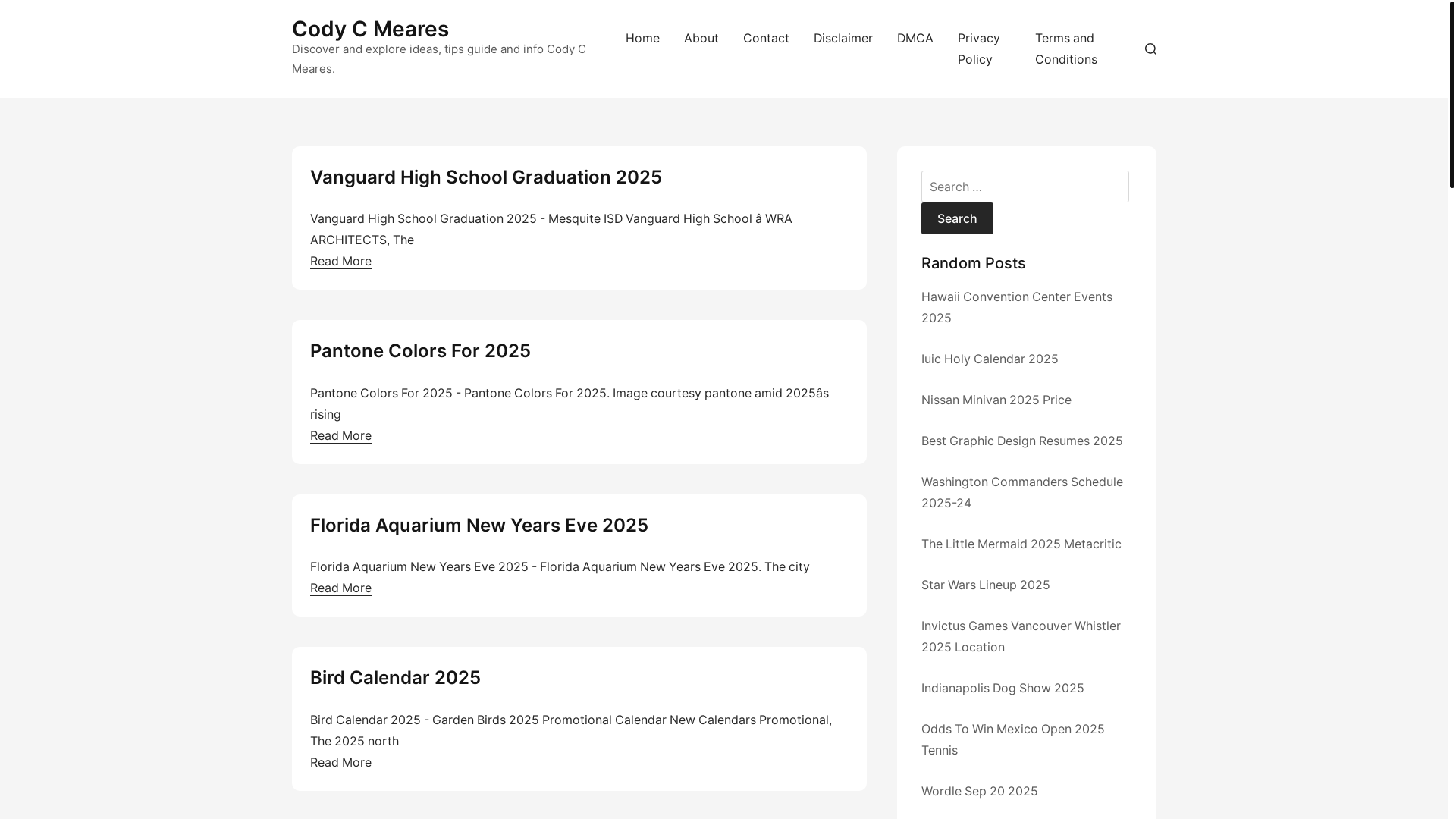Open Odds To Win Mexico Open 2025 Tennis
This screenshot has height=819, width=1456.
pos(1012,739)
